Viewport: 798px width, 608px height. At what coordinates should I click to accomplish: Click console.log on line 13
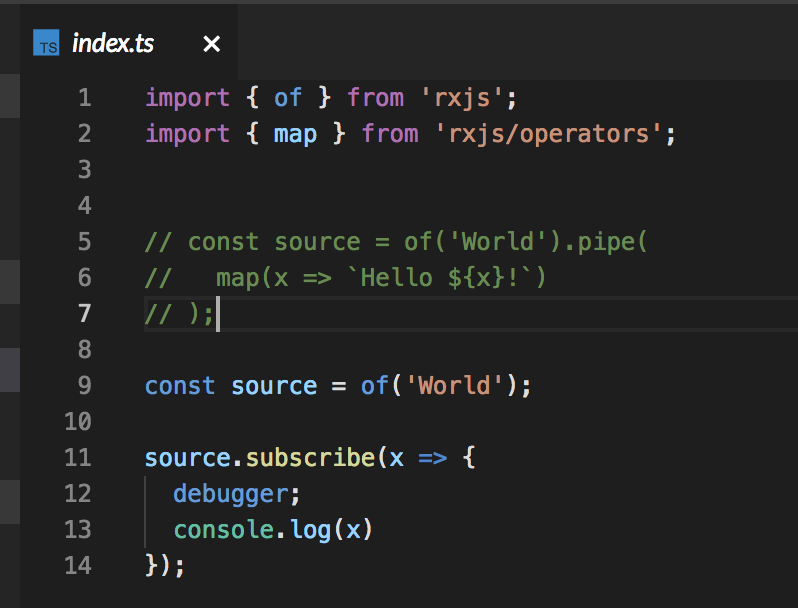click(252, 530)
